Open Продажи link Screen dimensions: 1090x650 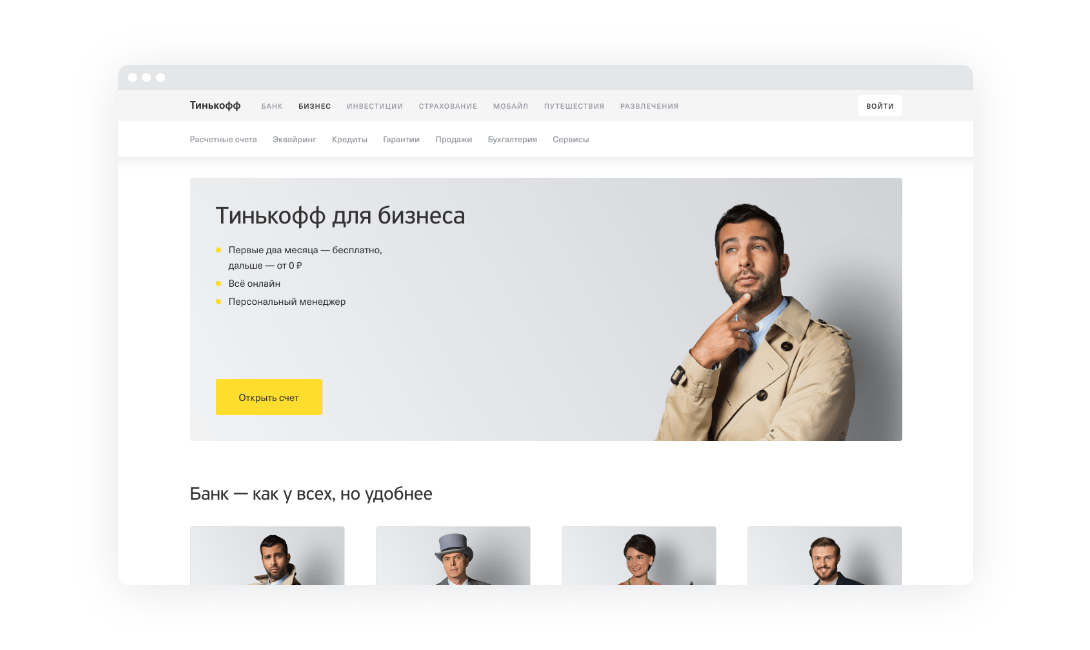pos(454,140)
